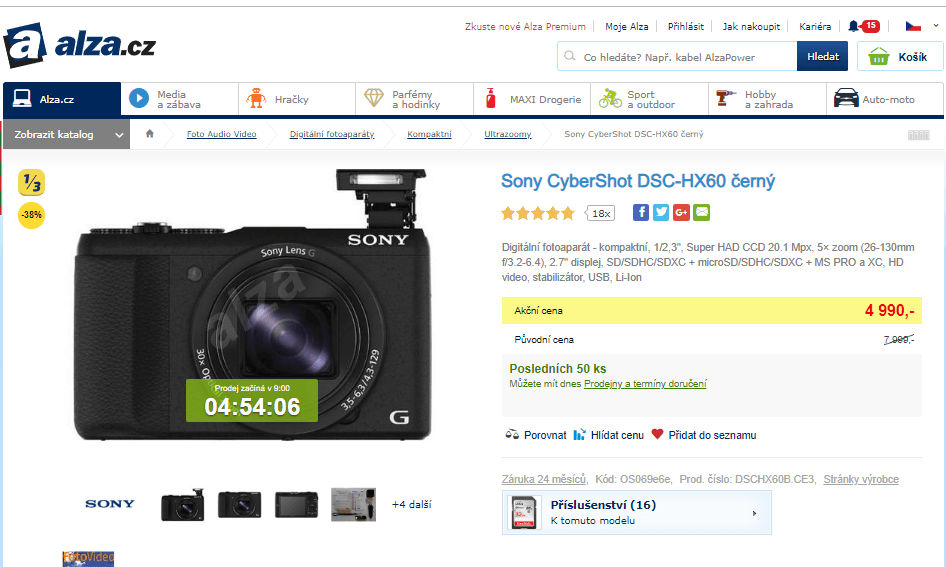The height and width of the screenshot is (567, 946).
Task: Click the alza.cz logo
Action: (x=80, y=45)
